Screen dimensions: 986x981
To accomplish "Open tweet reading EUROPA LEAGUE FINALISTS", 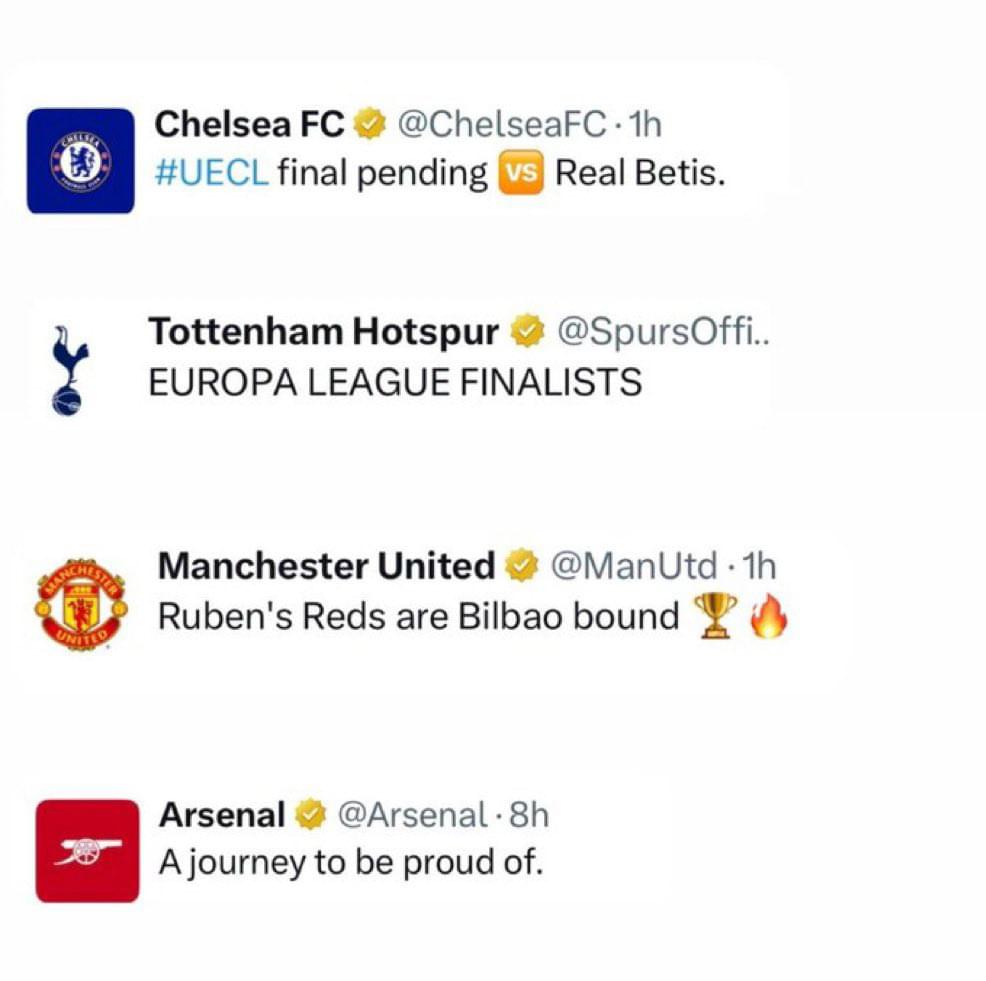I will [395, 382].
